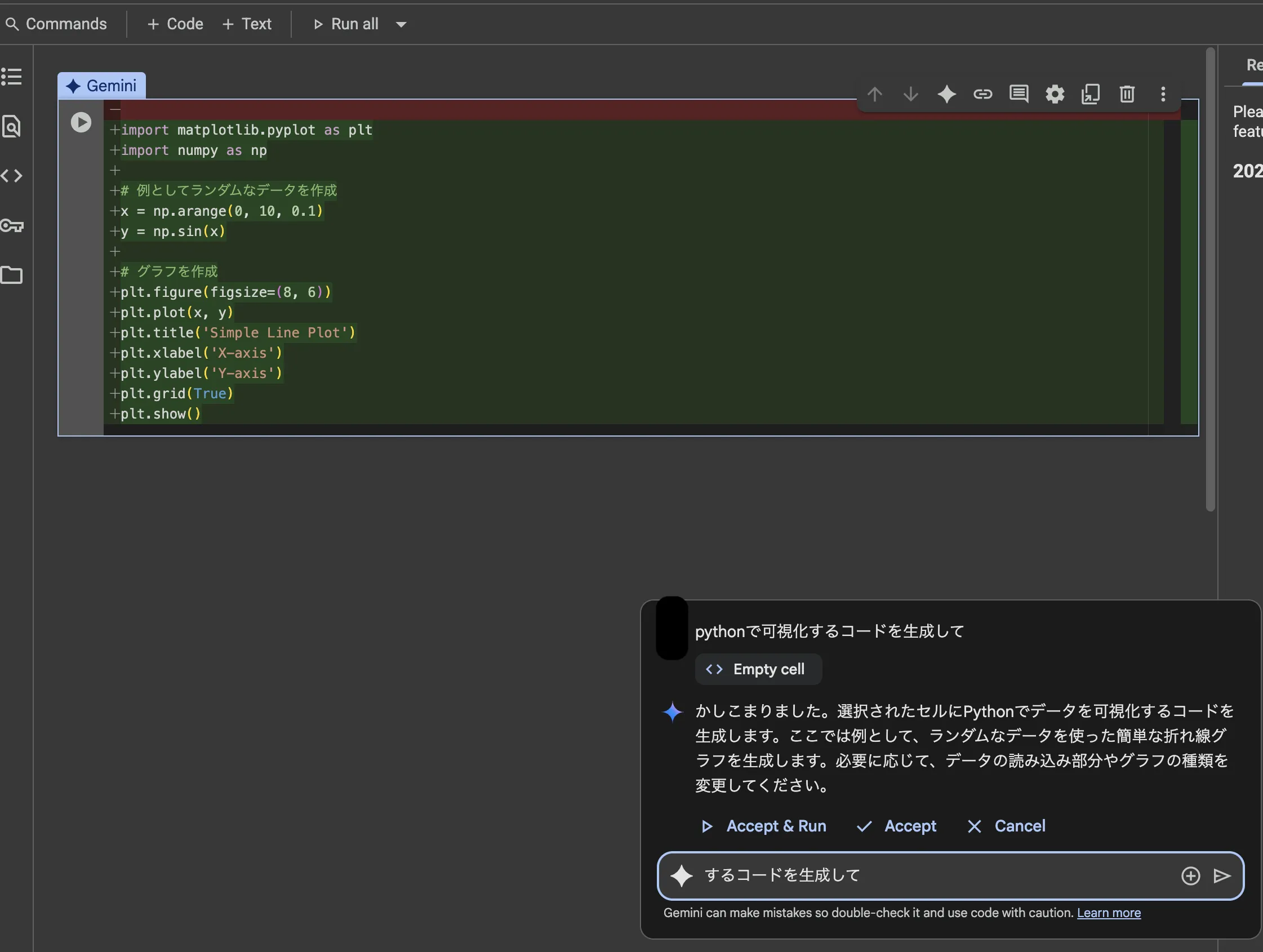Viewport: 1263px width, 952px height.
Task: Open the Files browser
Action: [x=12, y=276]
